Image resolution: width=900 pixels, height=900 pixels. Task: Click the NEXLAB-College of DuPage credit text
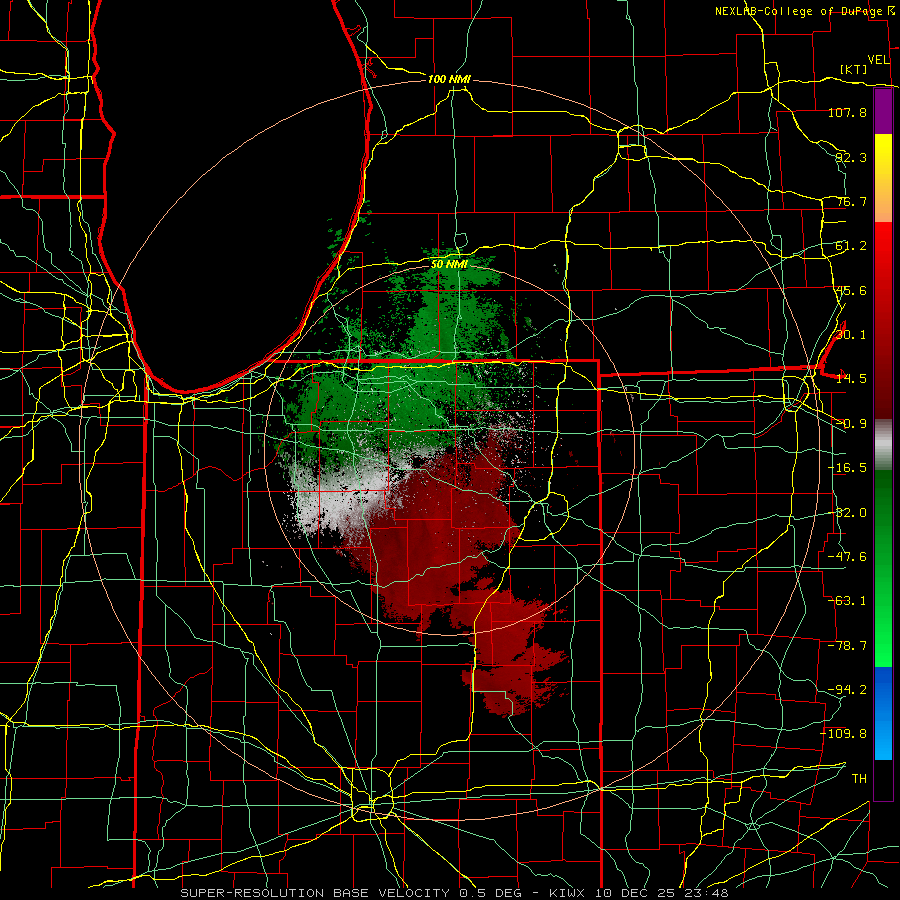[x=799, y=11]
